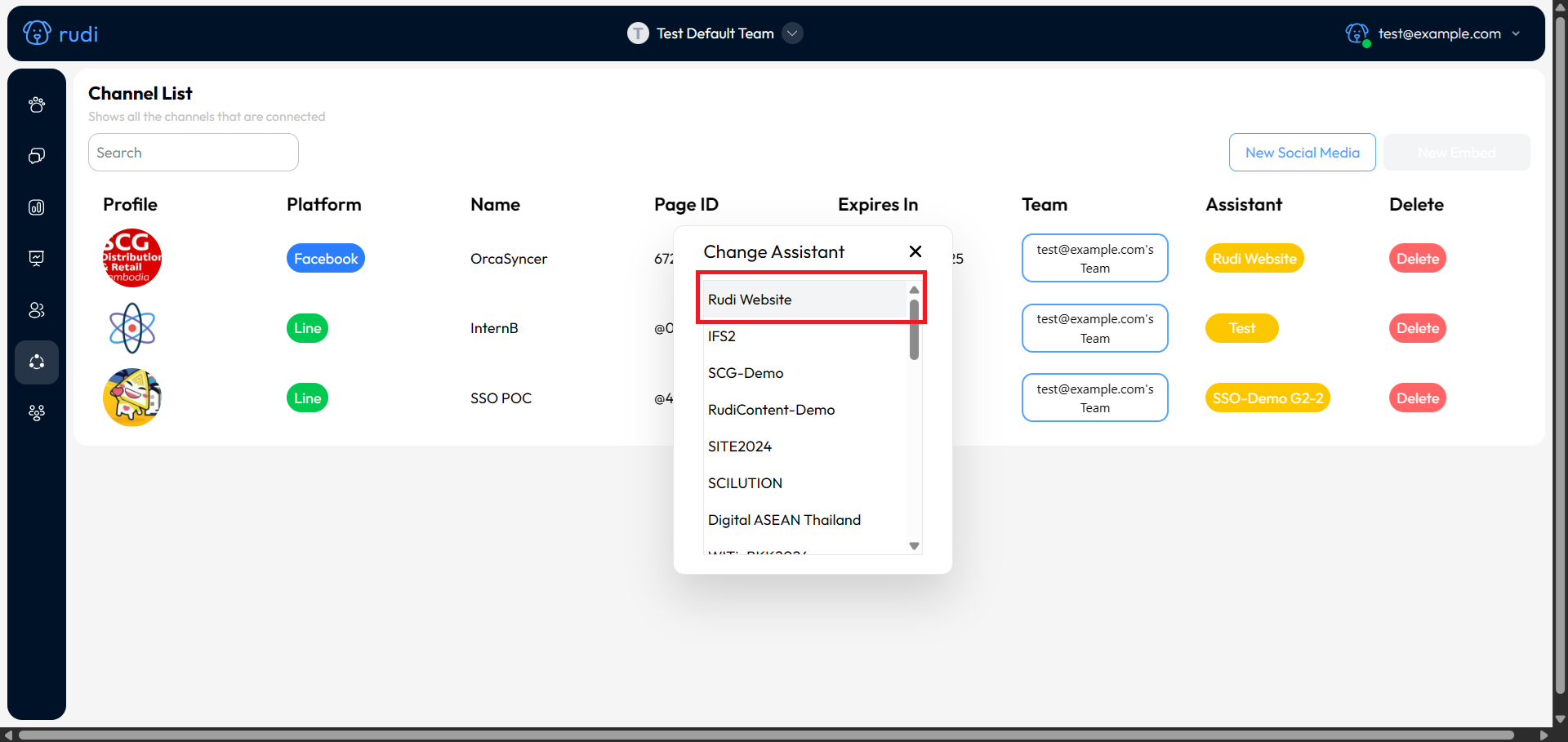Click Line badge for SSO POC

(x=307, y=398)
